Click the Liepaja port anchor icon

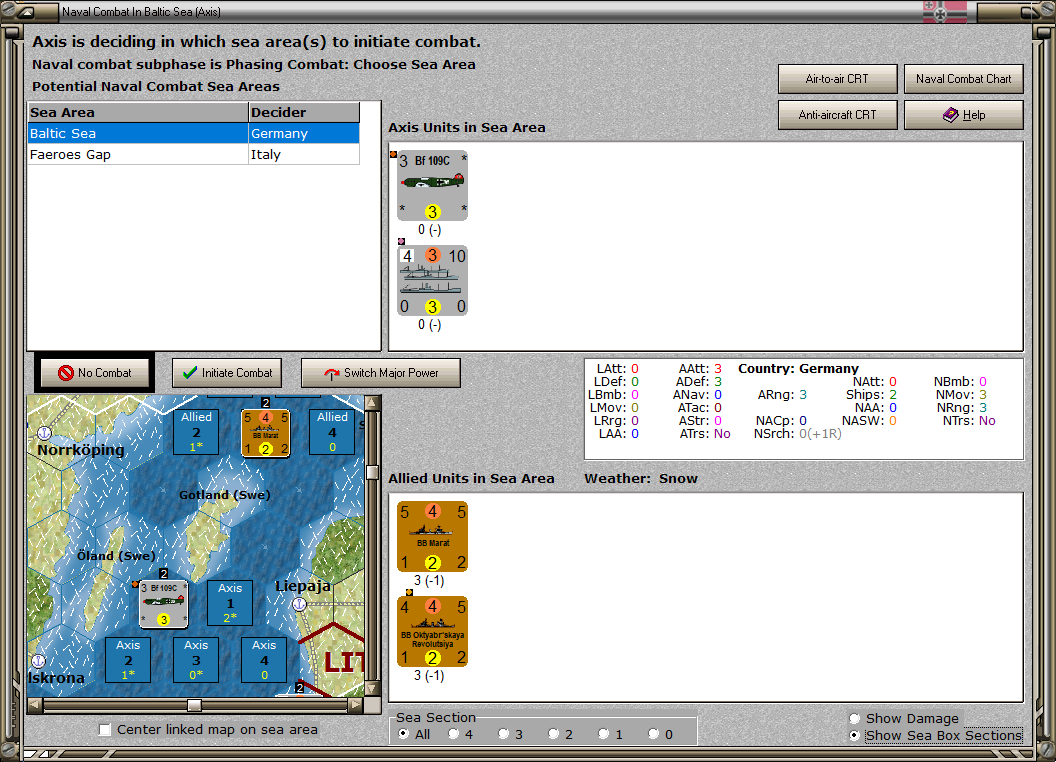[299, 604]
